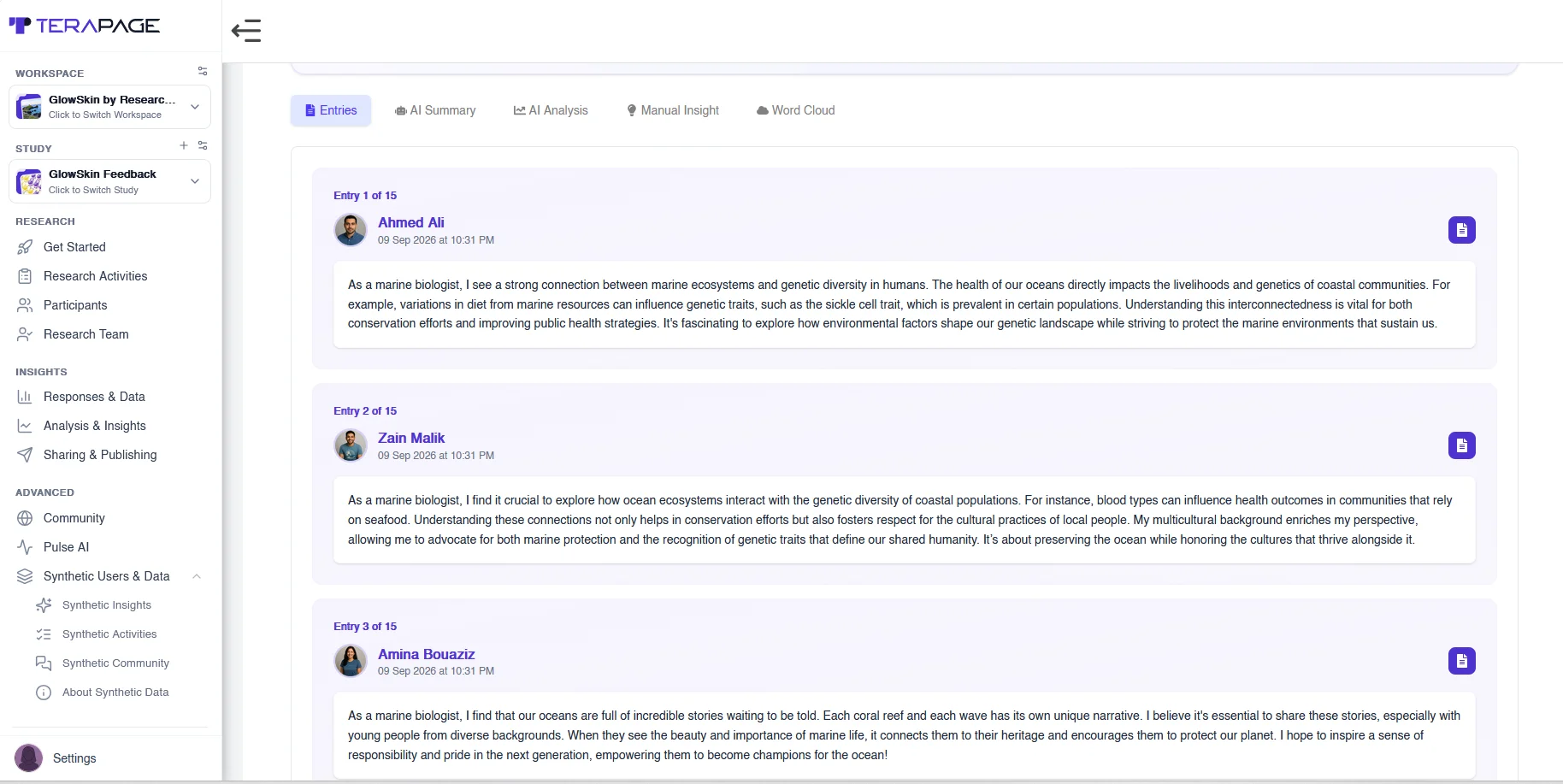1563x784 pixels.
Task: Open Synthetic Activities submenu item
Action: [109, 634]
